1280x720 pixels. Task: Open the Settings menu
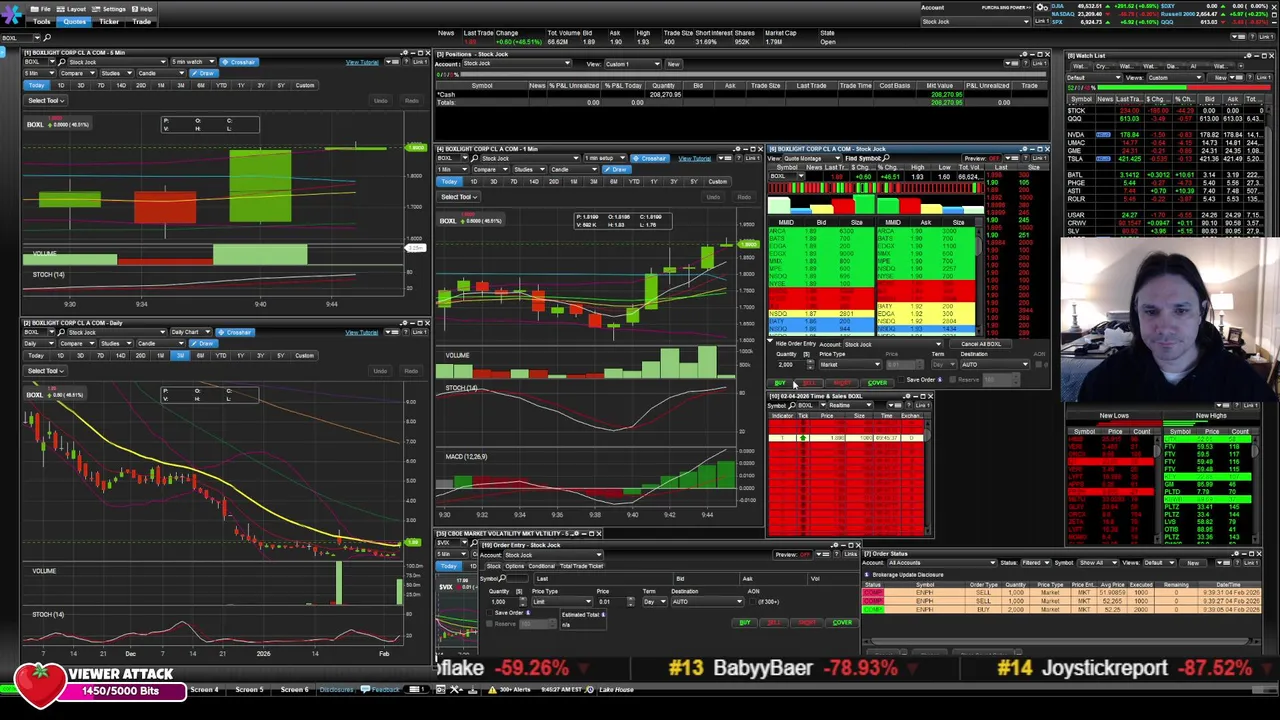(x=110, y=9)
